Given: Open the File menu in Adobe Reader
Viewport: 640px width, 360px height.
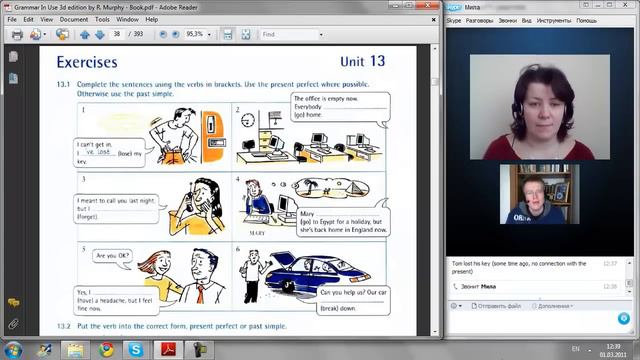Looking at the screenshot, I should 12,20.
